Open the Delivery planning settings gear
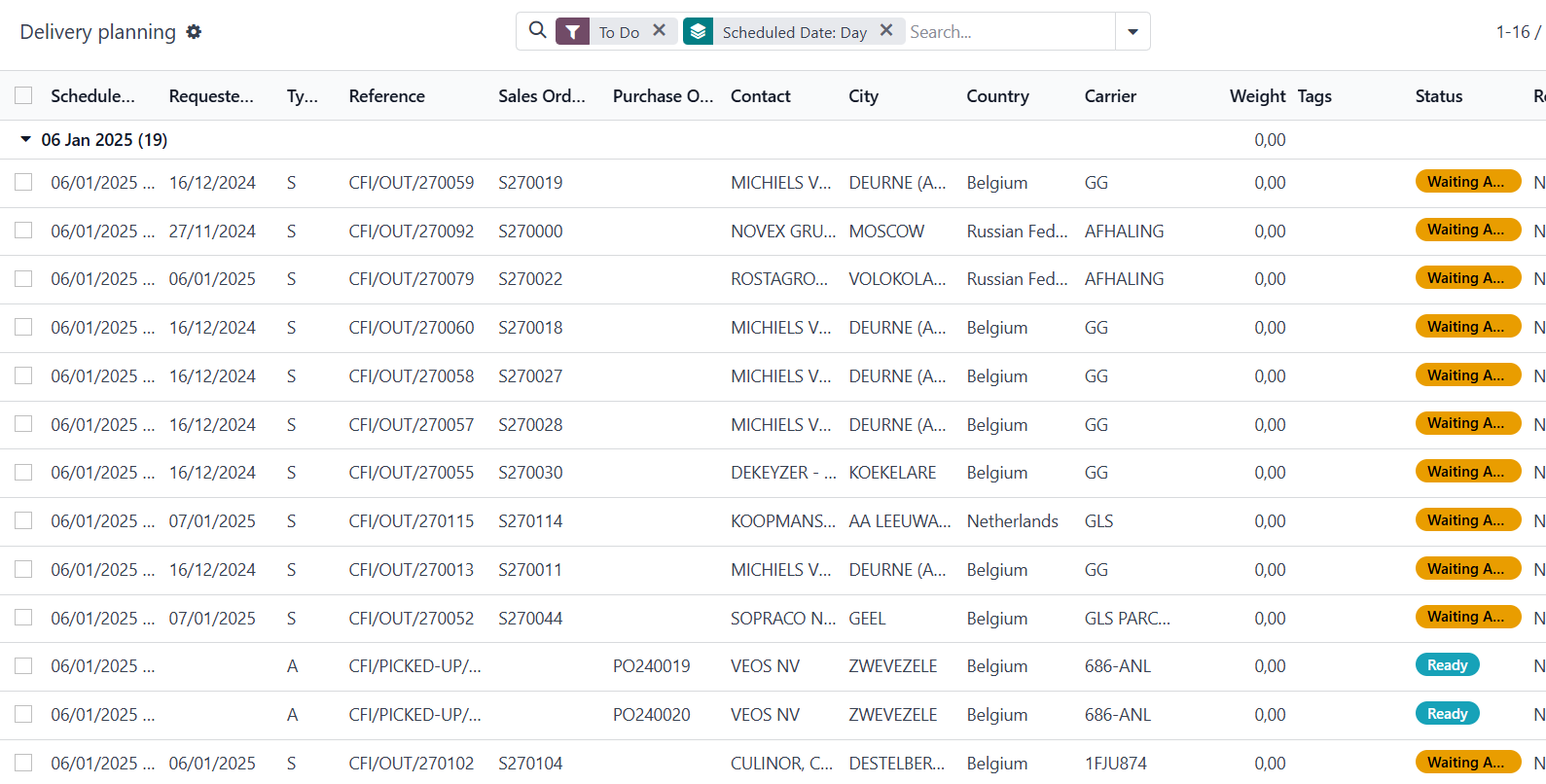 194,32
